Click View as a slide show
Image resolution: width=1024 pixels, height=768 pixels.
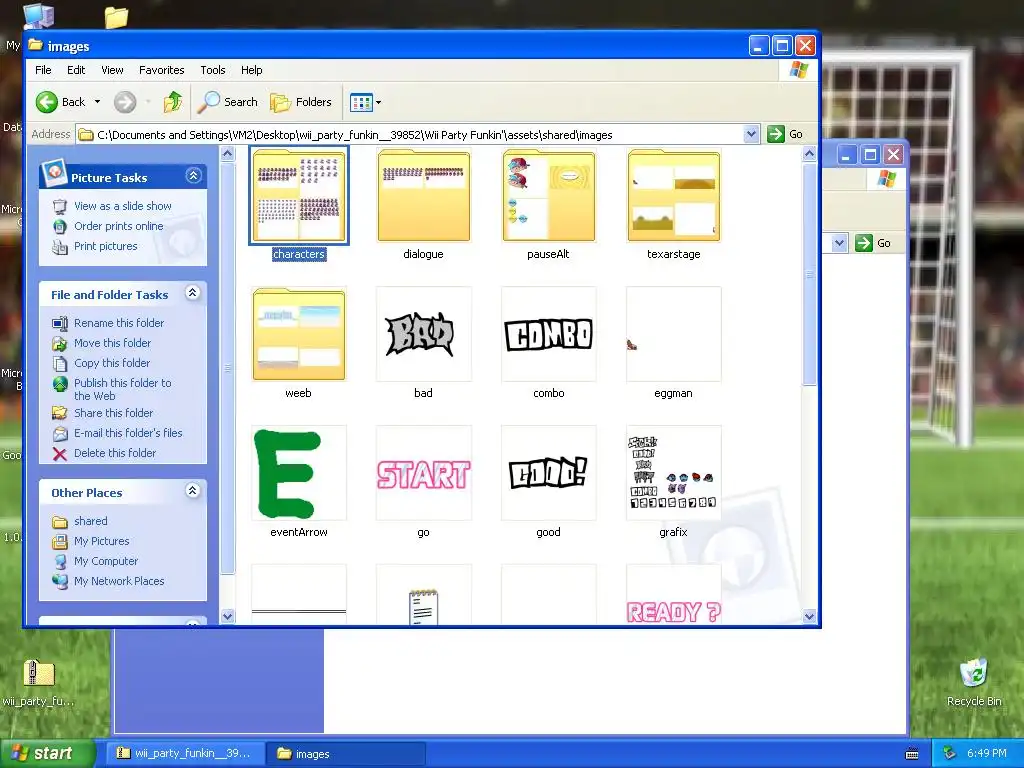(123, 206)
